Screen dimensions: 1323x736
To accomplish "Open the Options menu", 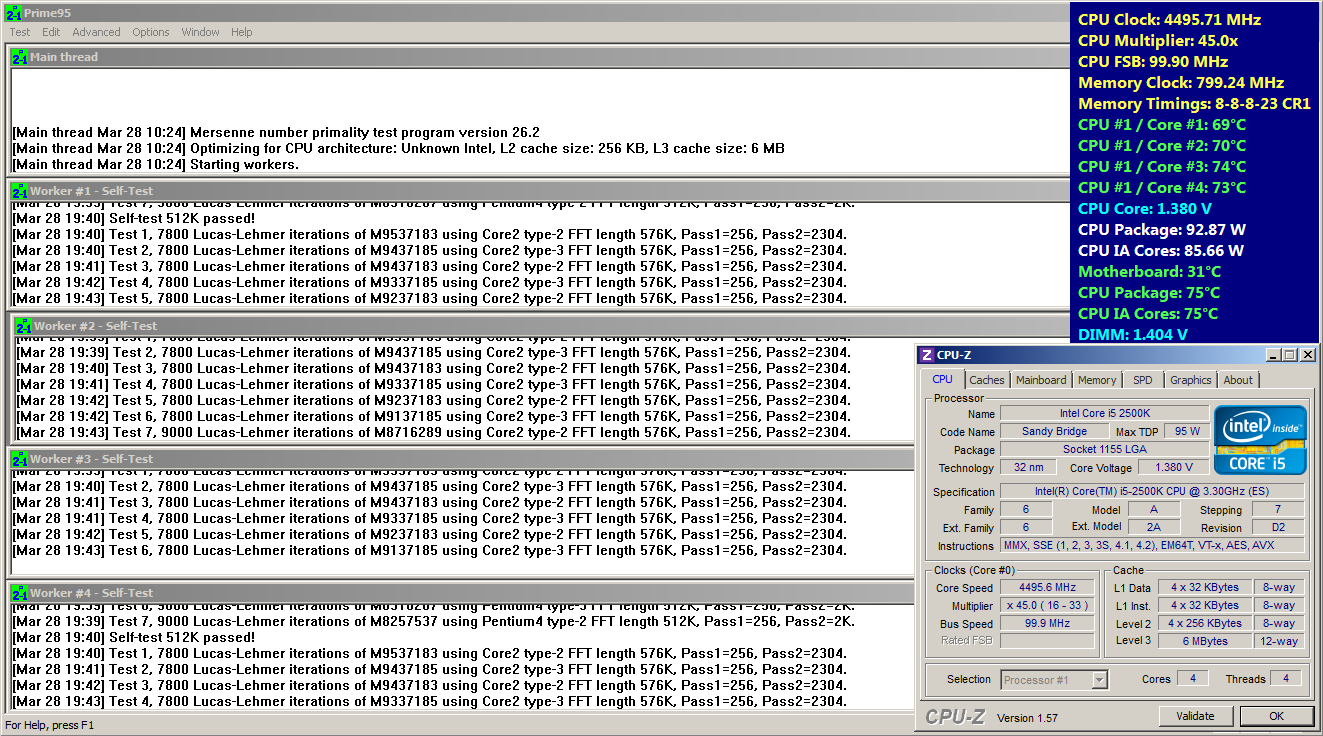I will pyautogui.click(x=151, y=32).
